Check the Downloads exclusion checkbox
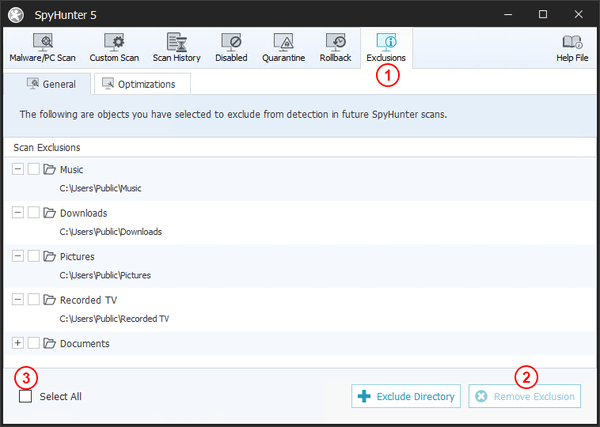Screen dimensions: 600x427 pos(34,213)
